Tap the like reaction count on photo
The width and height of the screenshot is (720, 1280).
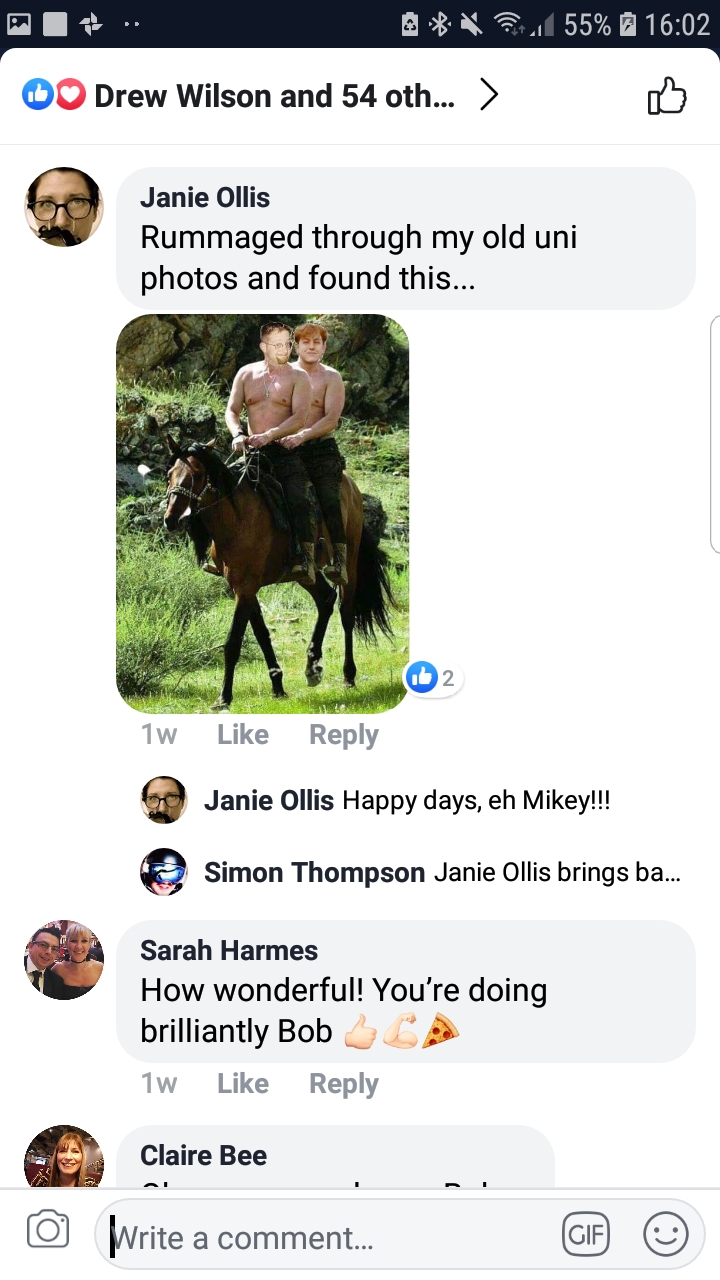(433, 678)
